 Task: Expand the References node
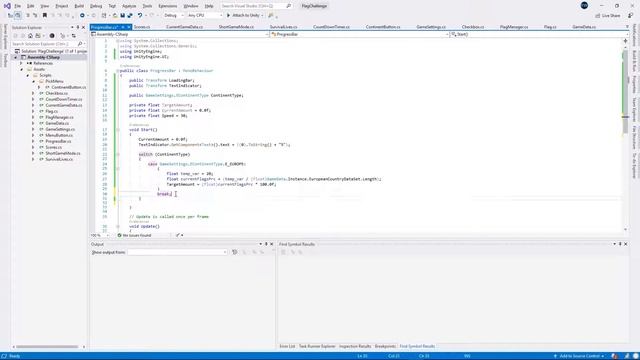coord(21,63)
